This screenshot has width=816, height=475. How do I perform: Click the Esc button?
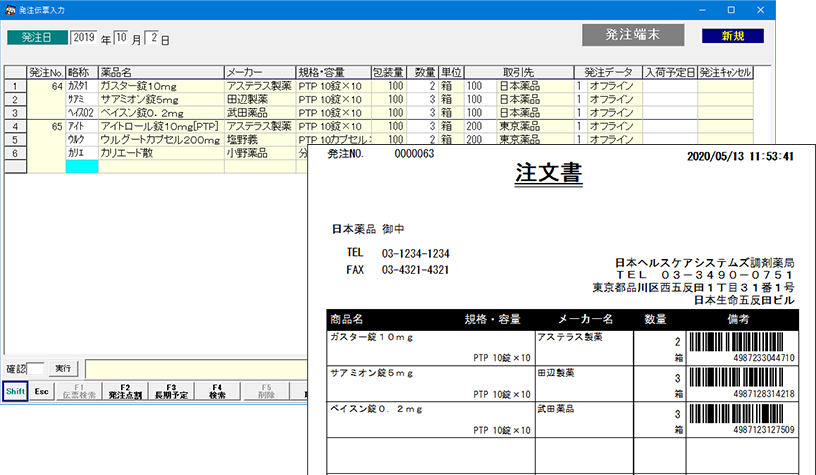(x=42, y=391)
